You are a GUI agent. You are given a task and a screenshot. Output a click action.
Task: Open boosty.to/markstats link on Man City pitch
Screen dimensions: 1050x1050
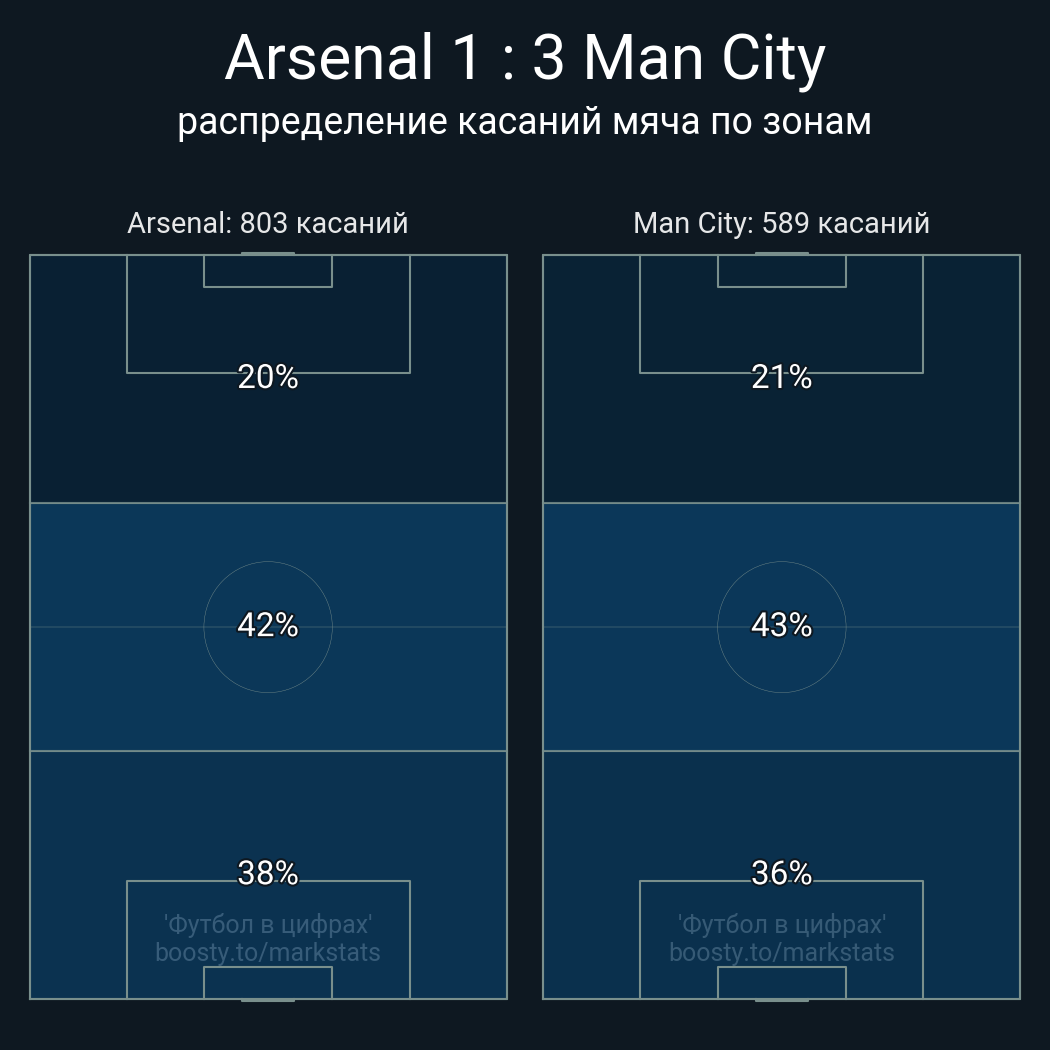coord(781,952)
